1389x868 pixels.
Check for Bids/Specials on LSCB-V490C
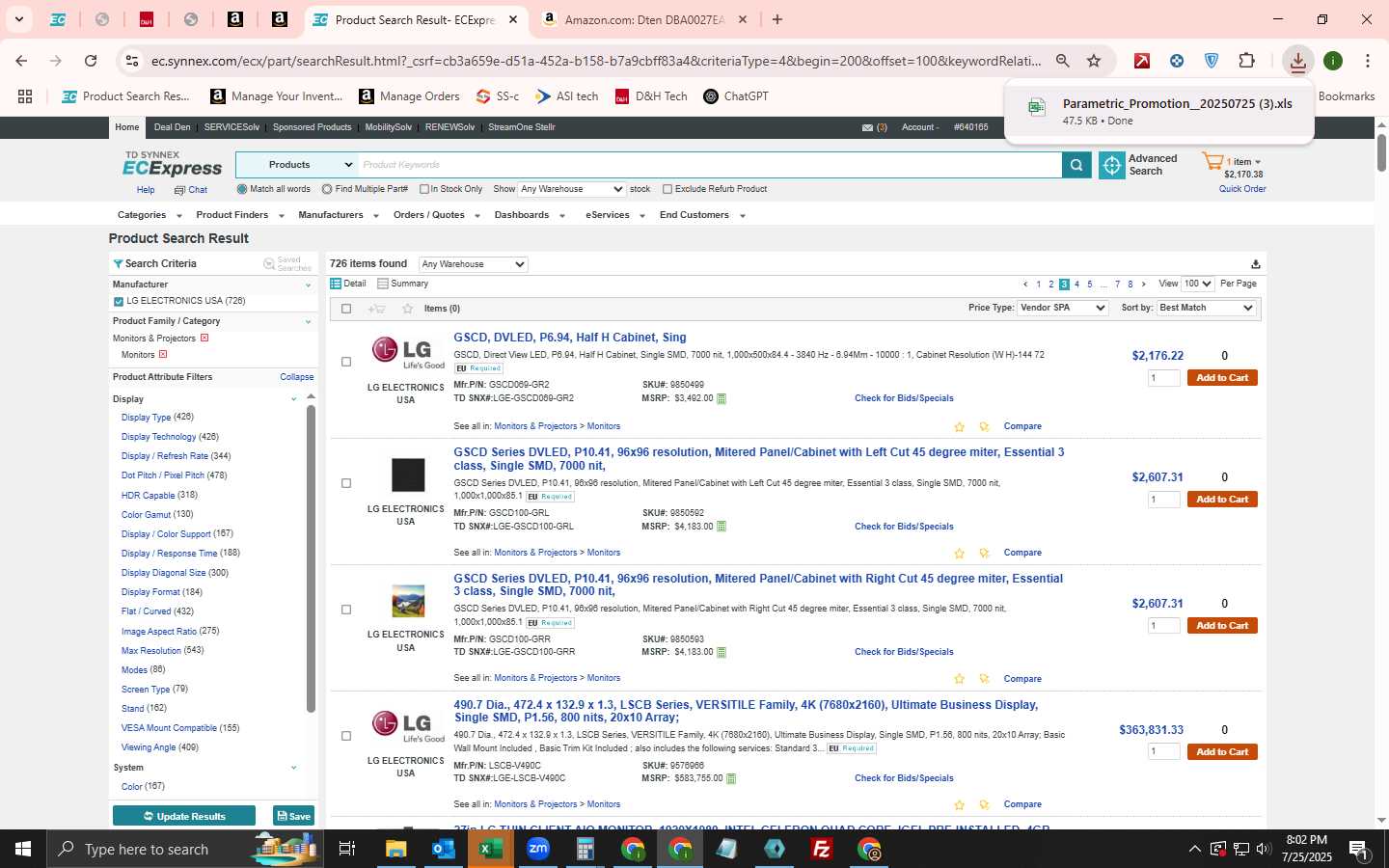904,778
